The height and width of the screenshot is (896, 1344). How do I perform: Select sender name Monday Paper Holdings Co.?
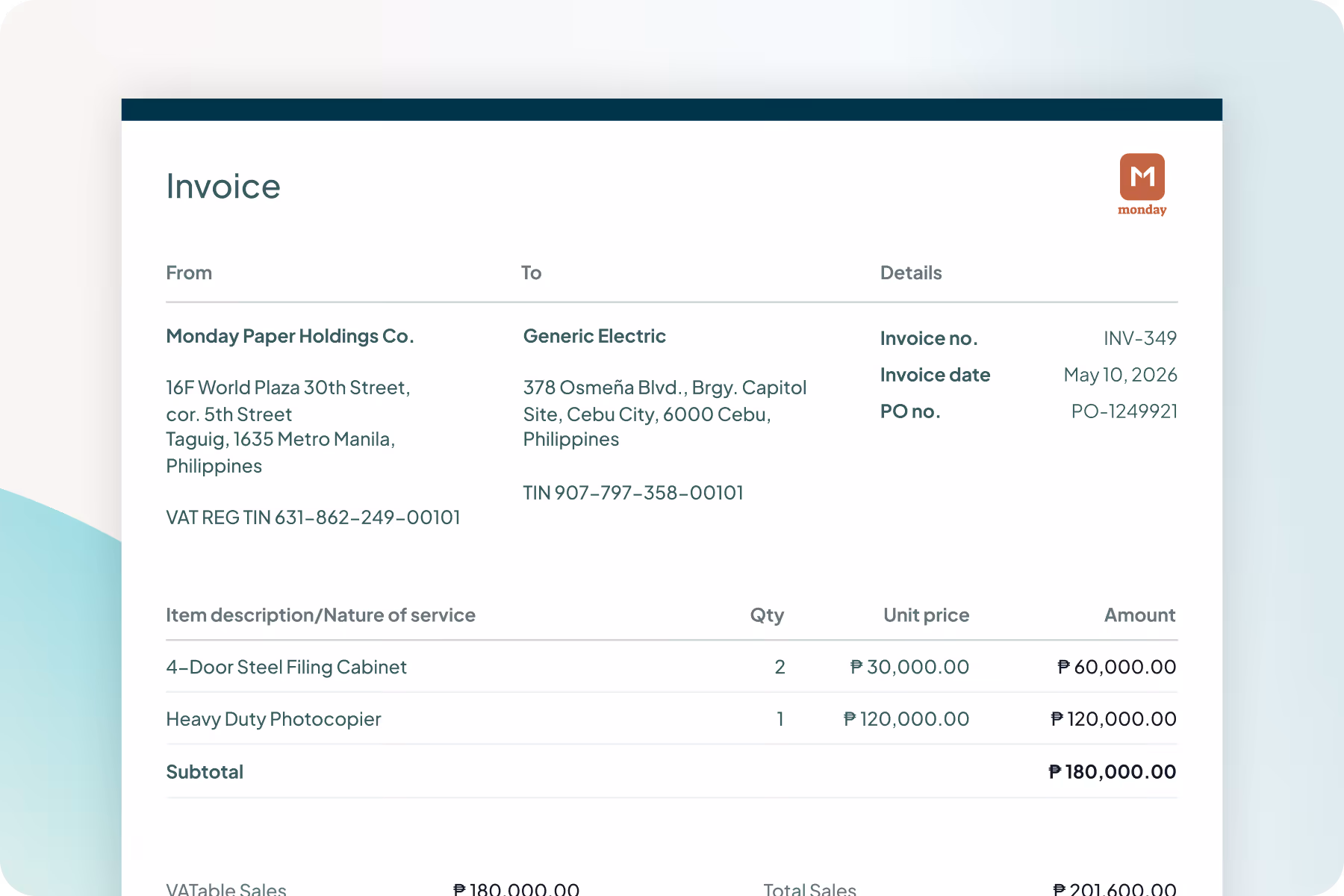[290, 336]
